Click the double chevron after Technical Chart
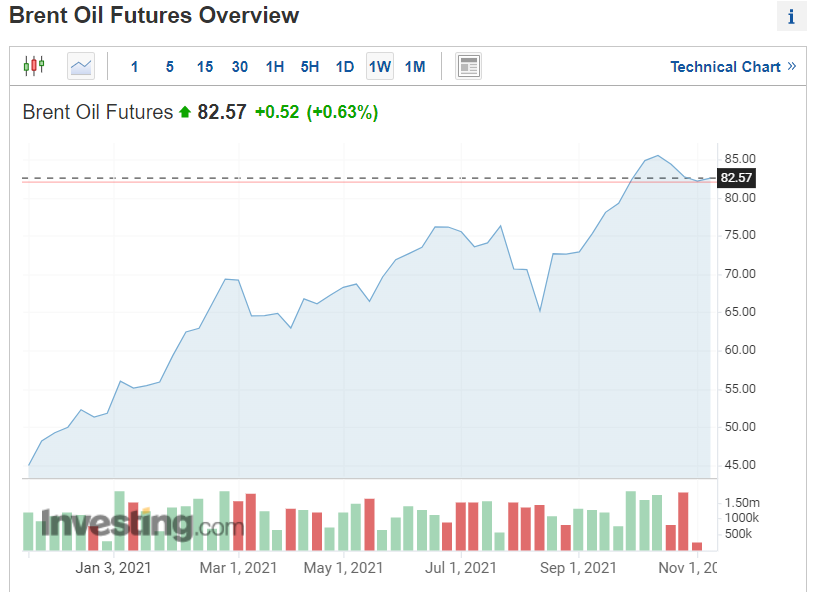Viewport: 821px width, 592px height. (792, 67)
